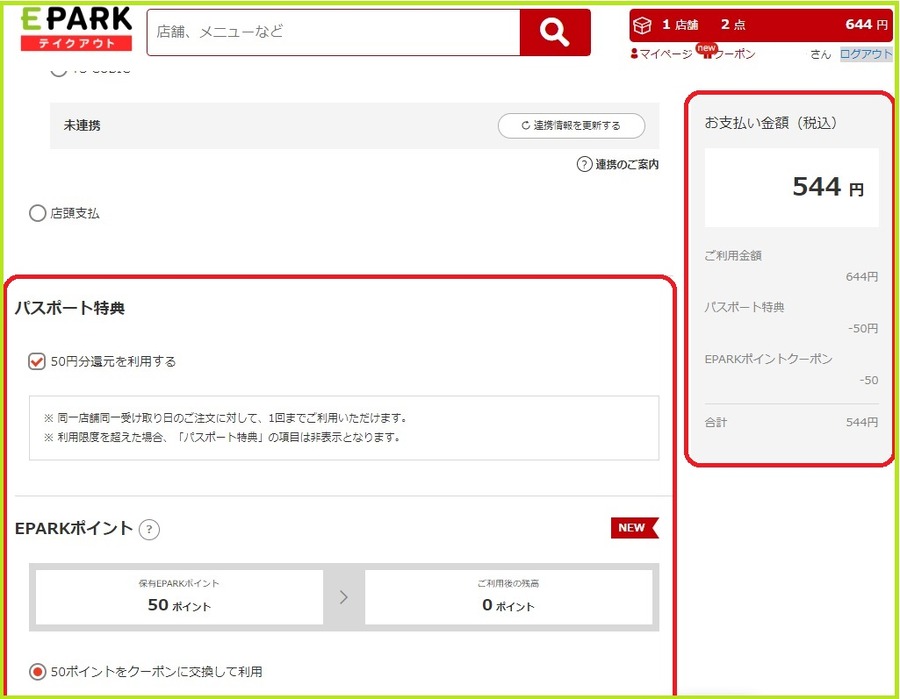Open the cart box icon
The width and height of the screenshot is (900, 699).
pyautogui.click(x=642, y=25)
